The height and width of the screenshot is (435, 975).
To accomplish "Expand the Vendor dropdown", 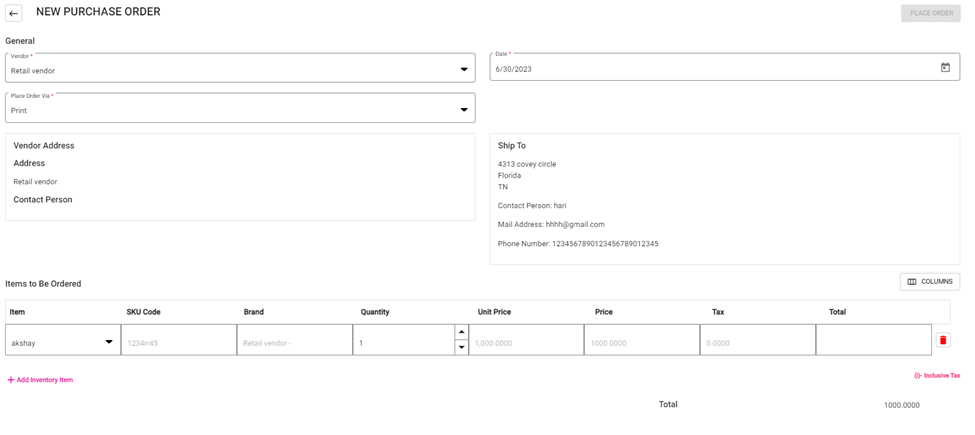I will [x=464, y=70].
